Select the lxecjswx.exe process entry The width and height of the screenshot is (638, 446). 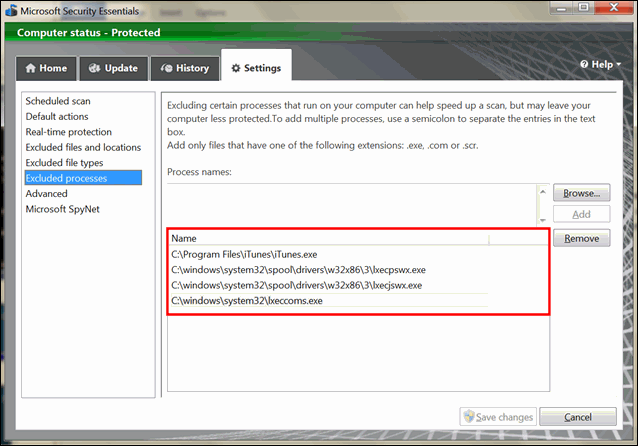pyautogui.click(x=329, y=285)
